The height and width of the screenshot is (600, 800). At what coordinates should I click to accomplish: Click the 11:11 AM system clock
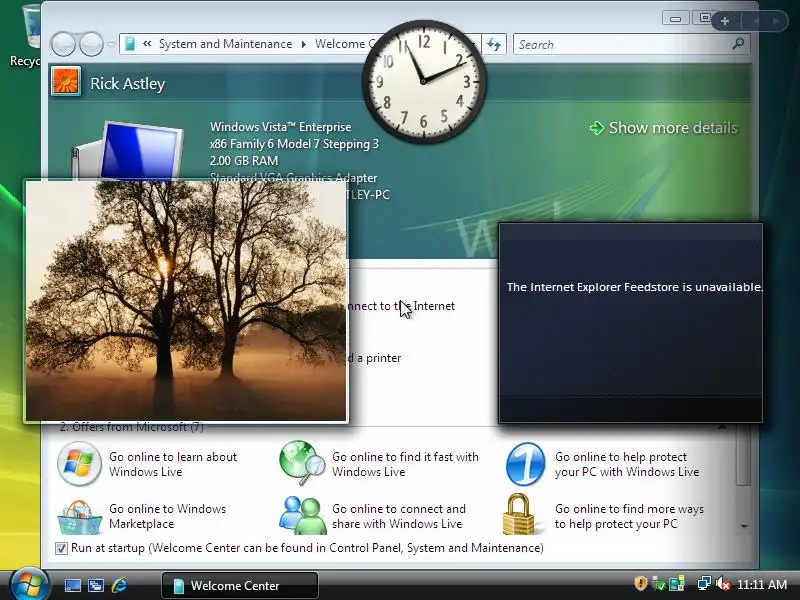762,584
